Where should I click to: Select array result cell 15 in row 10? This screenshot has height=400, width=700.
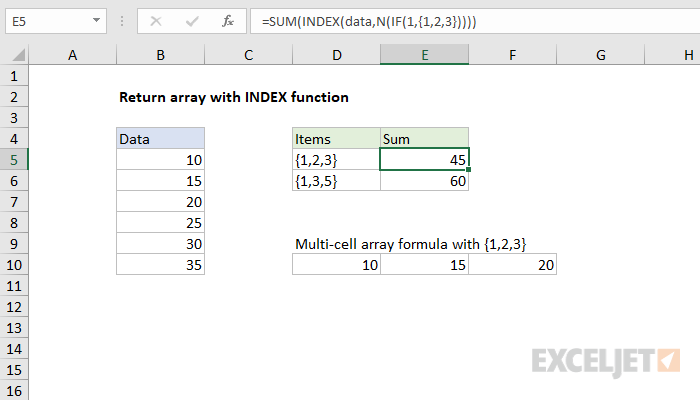click(424, 265)
